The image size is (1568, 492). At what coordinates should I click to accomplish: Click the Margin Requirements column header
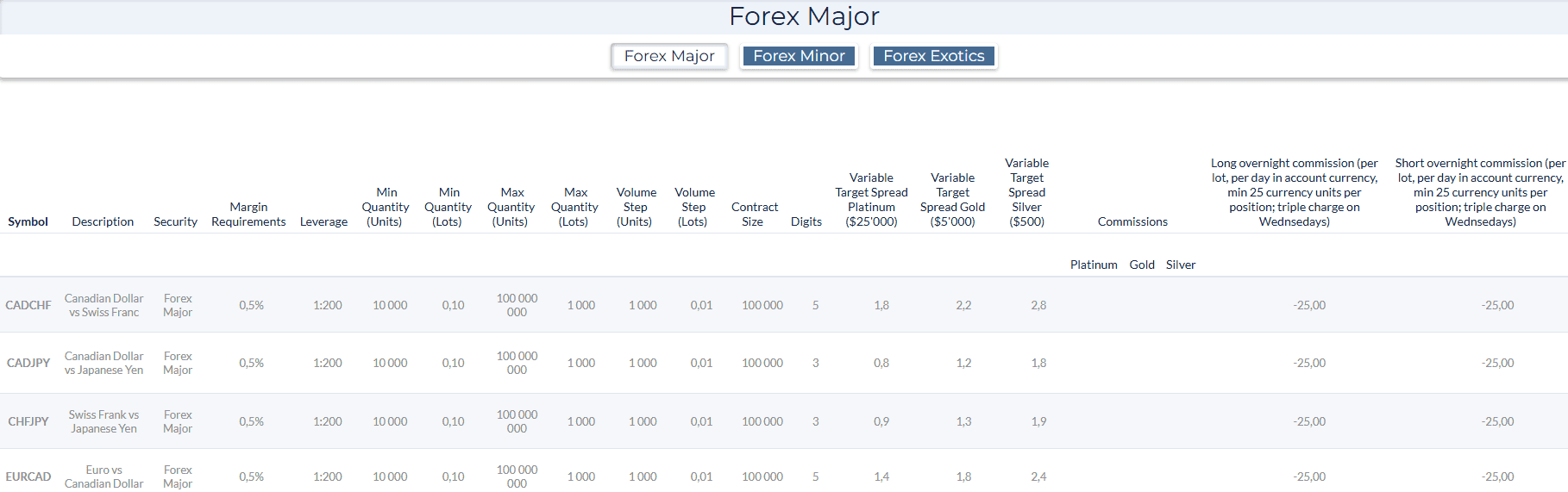point(248,215)
